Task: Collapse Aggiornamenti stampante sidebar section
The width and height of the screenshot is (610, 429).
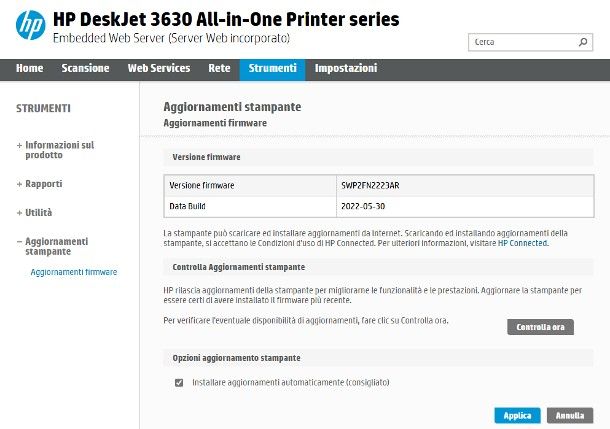Action: 56,246
